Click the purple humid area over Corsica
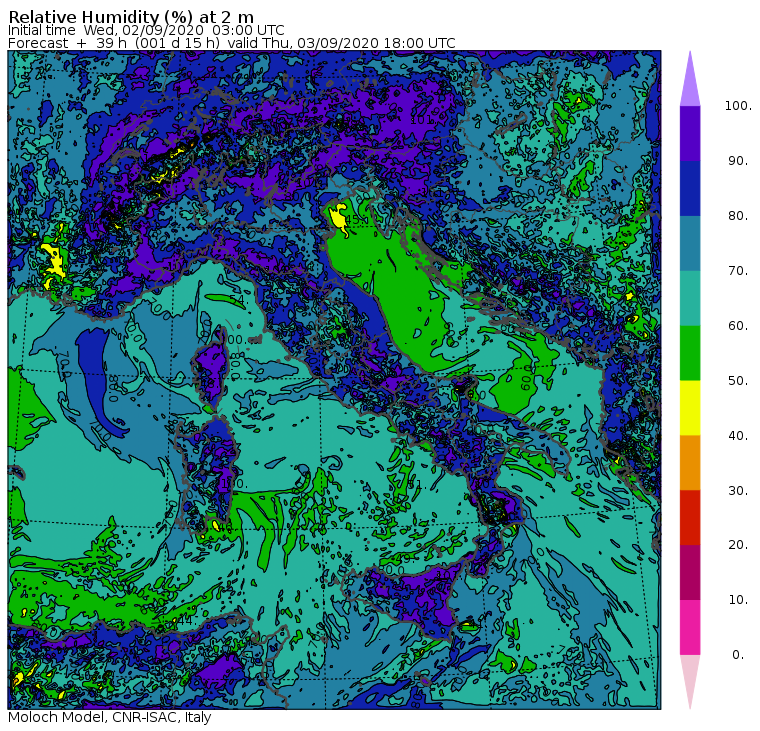 pyautogui.click(x=212, y=368)
